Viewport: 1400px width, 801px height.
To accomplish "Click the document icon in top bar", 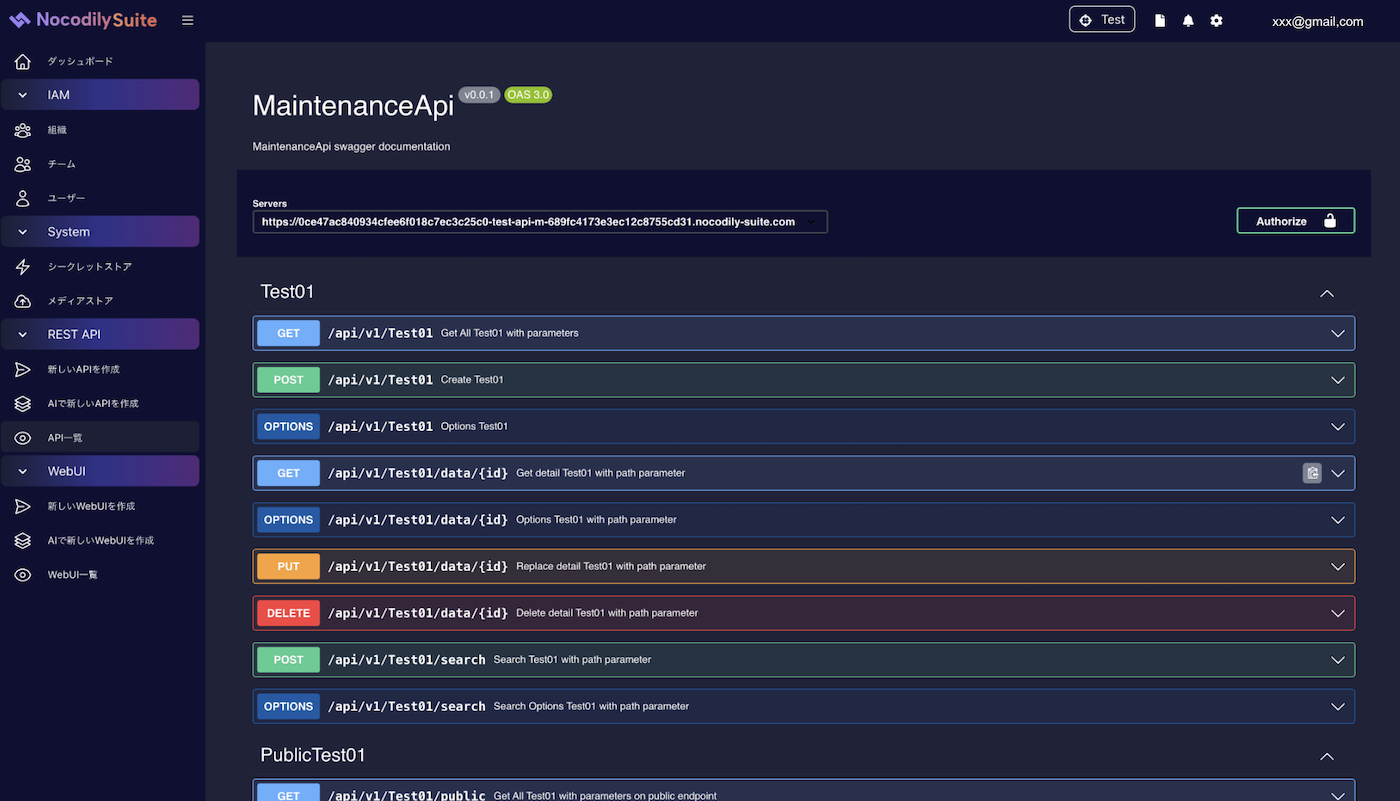I will (x=1160, y=21).
